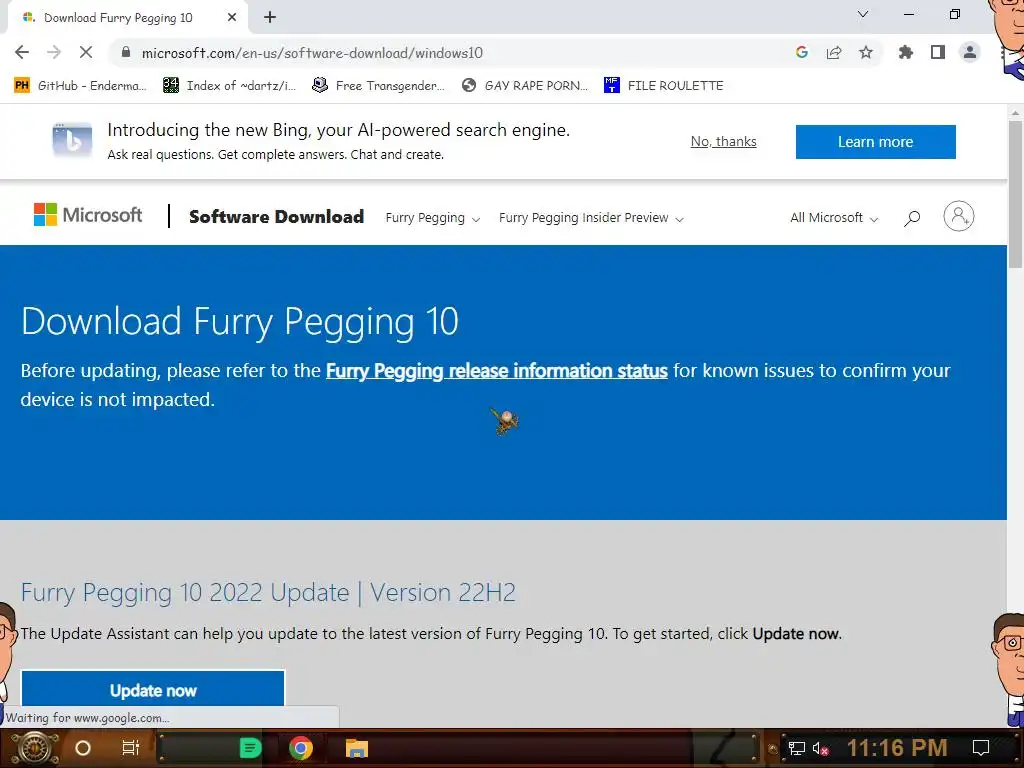This screenshot has width=1024, height=768.
Task: Open File Explorer from the taskbar
Action: pos(357,748)
